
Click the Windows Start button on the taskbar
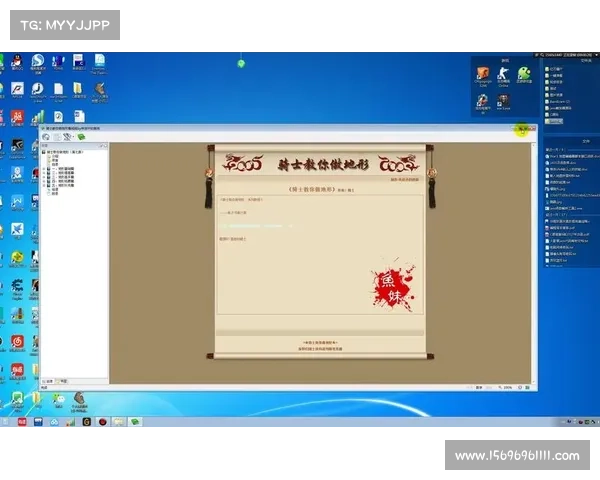click(6, 422)
